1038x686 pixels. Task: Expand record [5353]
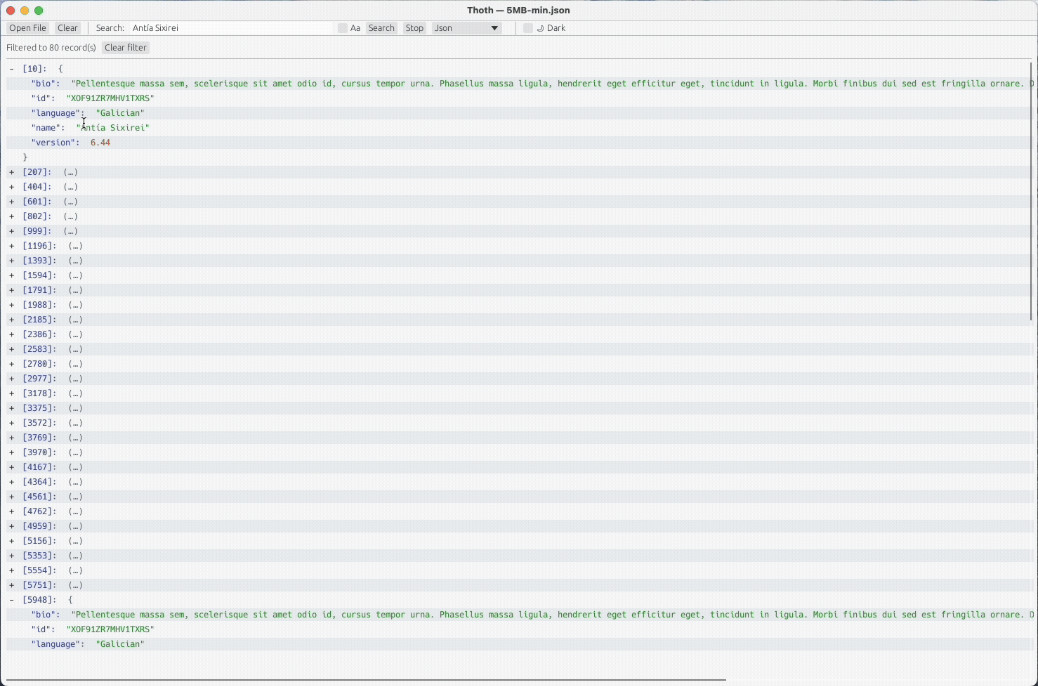[x=11, y=556]
